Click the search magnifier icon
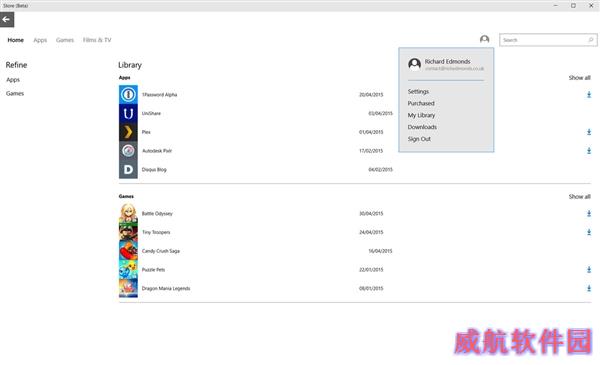This screenshot has width=600, height=365. tap(590, 40)
